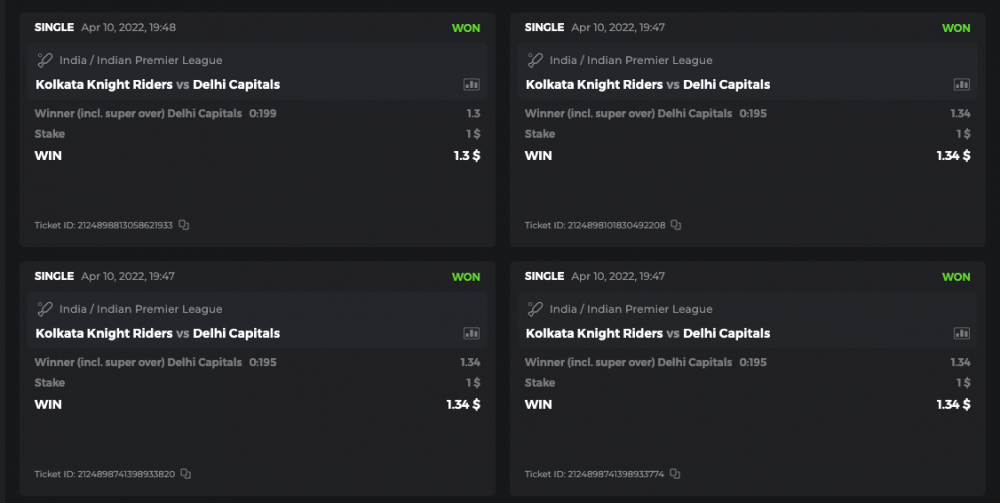This screenshot has width=1000, height=503.
Task: Open match statistics icon on ticket ending 492208
Action: tap(961, 85)
